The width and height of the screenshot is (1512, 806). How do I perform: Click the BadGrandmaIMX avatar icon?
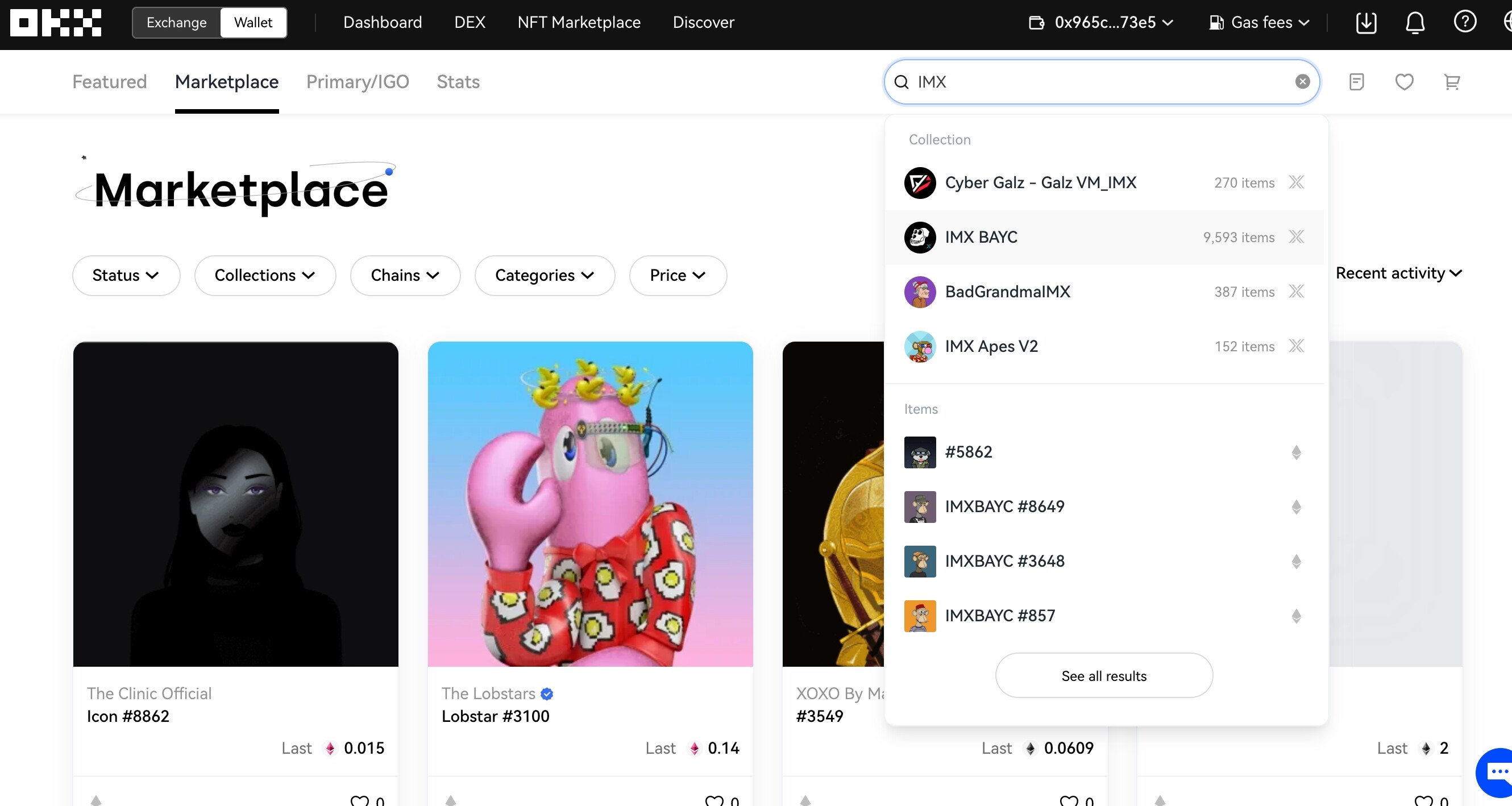click(920, 292)
